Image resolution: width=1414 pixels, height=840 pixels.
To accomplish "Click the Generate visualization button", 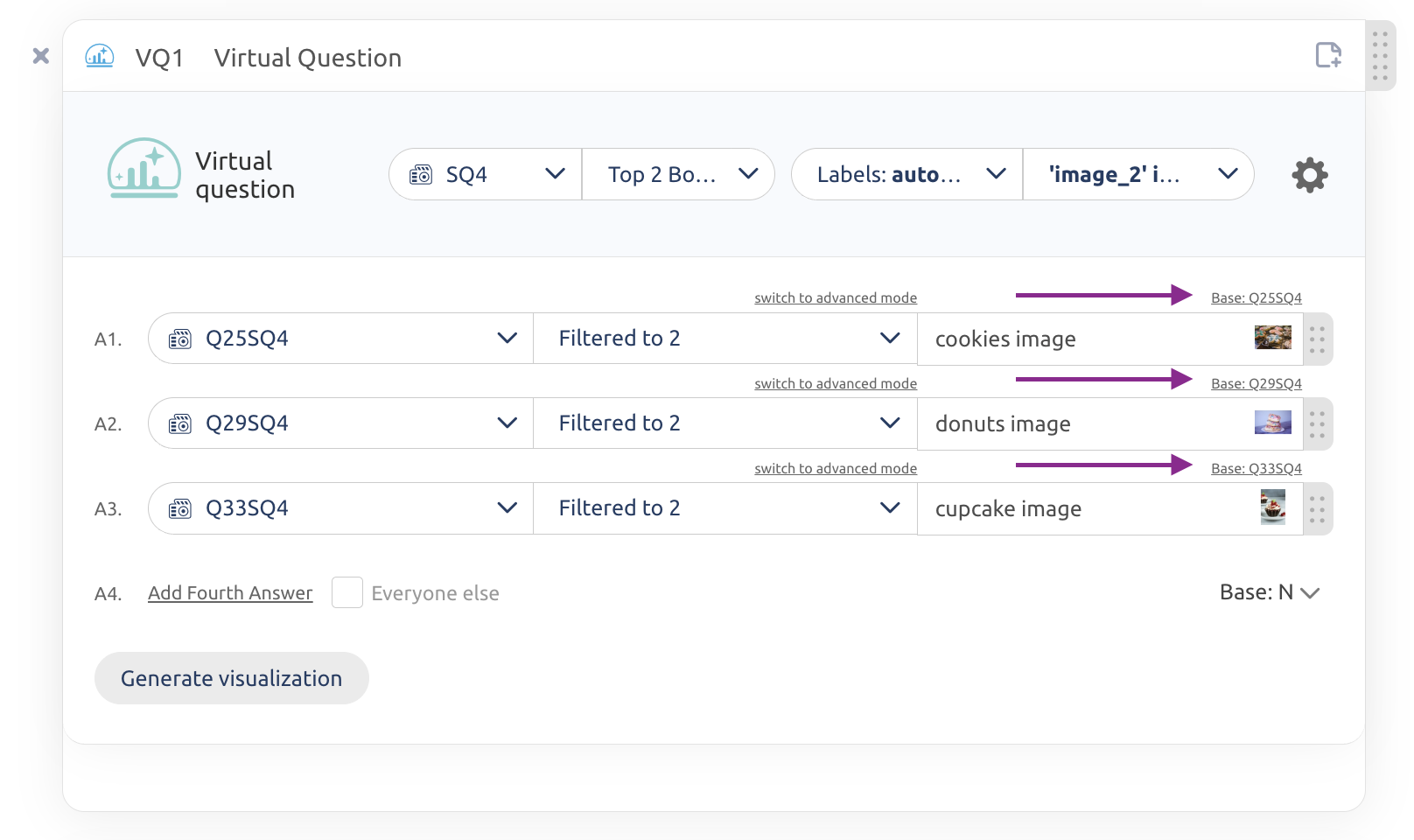I will pyautogui.click(x=232, y=678).
